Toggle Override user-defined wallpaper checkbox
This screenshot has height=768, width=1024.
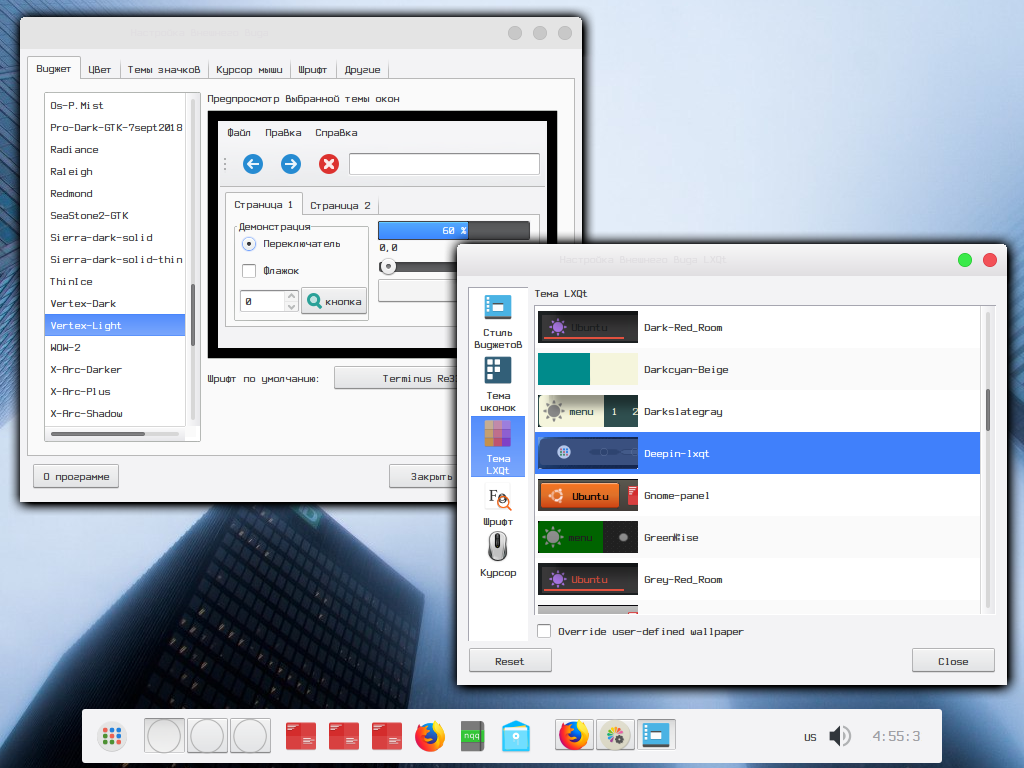tap(544, 632)
